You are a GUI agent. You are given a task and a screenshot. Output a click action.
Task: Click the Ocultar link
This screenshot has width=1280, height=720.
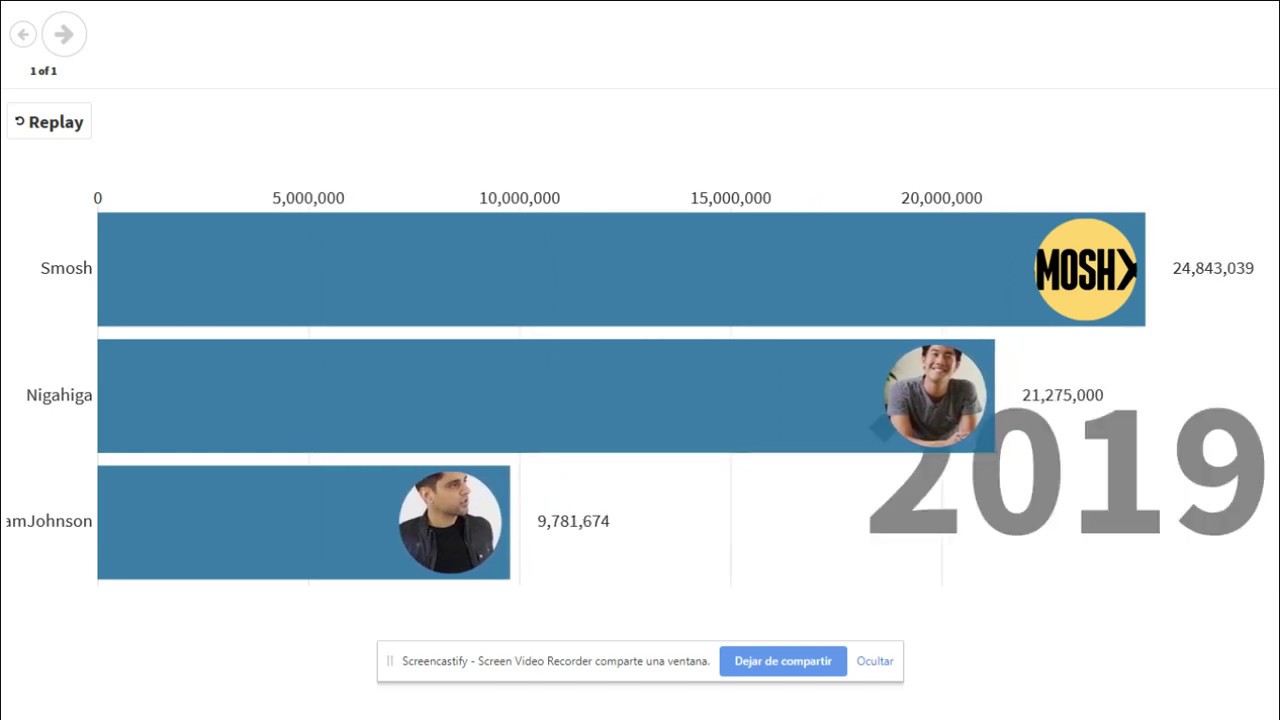point(875,661)
